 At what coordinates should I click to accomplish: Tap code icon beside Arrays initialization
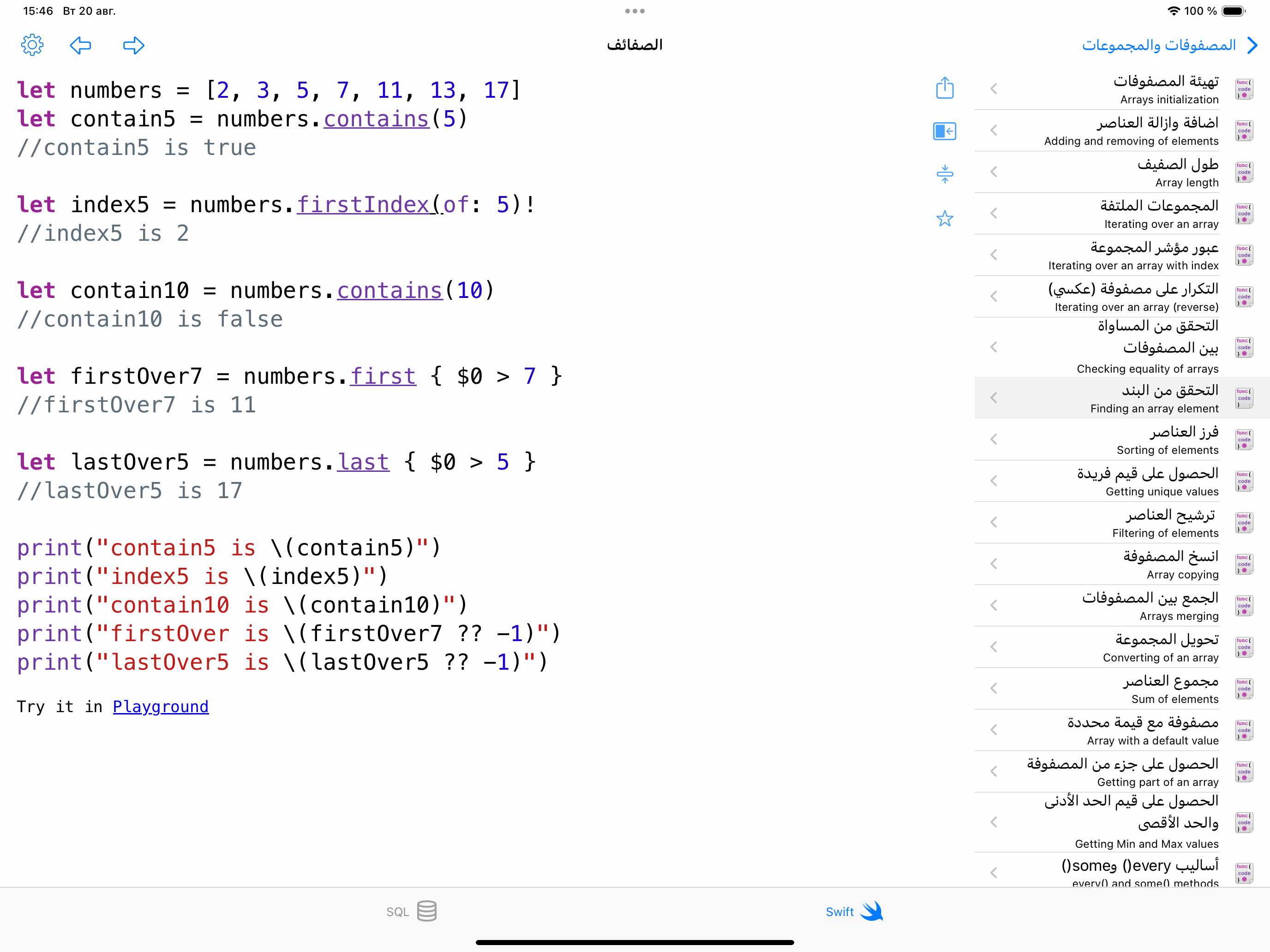[1244, 89]
